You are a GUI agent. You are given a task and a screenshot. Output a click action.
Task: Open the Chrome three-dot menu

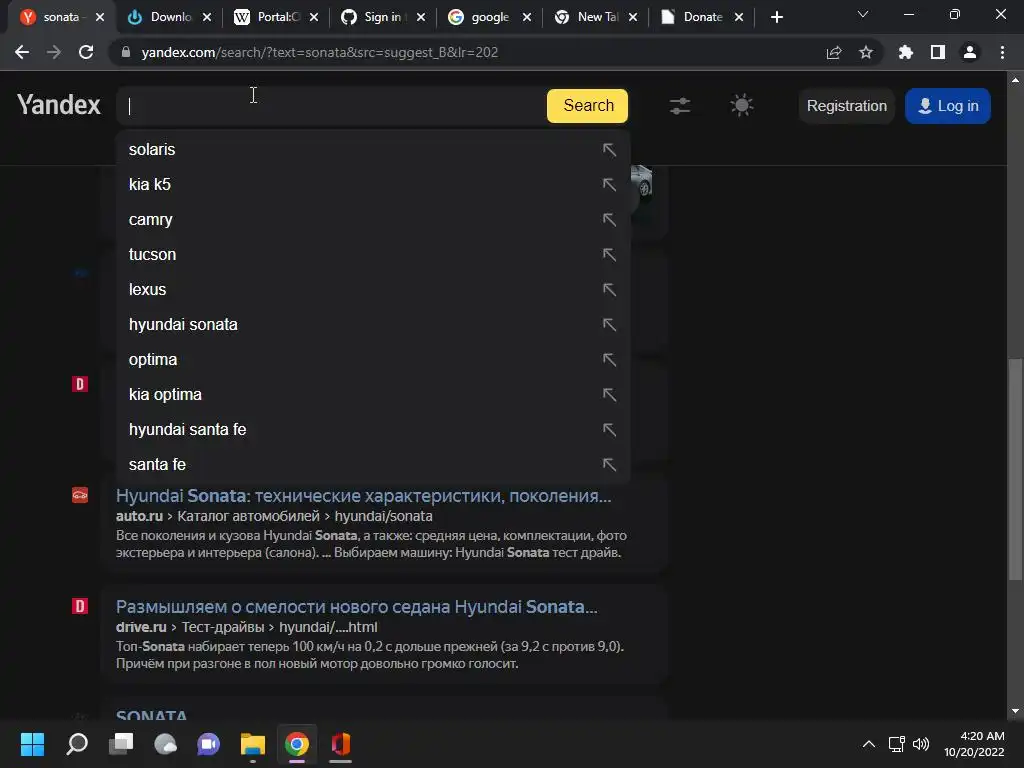(x=1002, y=52)
